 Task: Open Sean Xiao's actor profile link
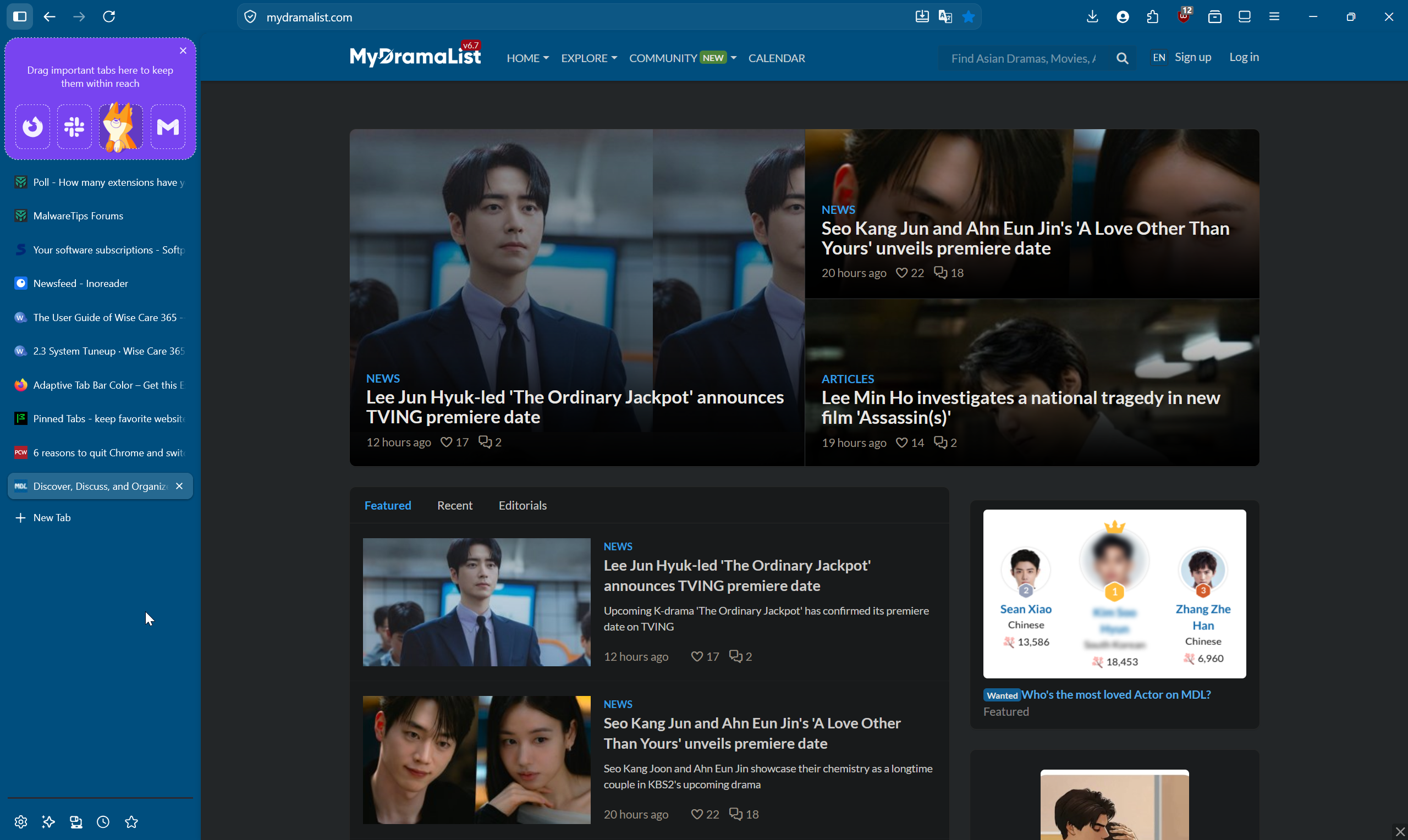pos(1025,609)
